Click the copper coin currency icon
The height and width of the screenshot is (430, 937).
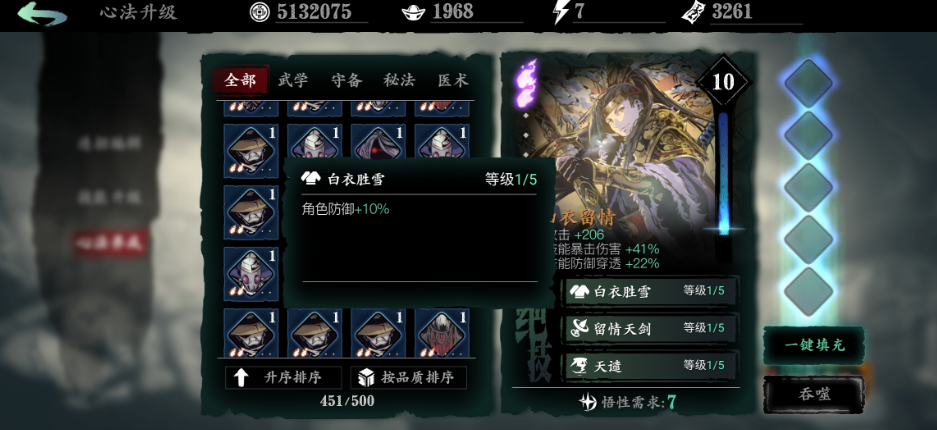[x=259, y=12]
